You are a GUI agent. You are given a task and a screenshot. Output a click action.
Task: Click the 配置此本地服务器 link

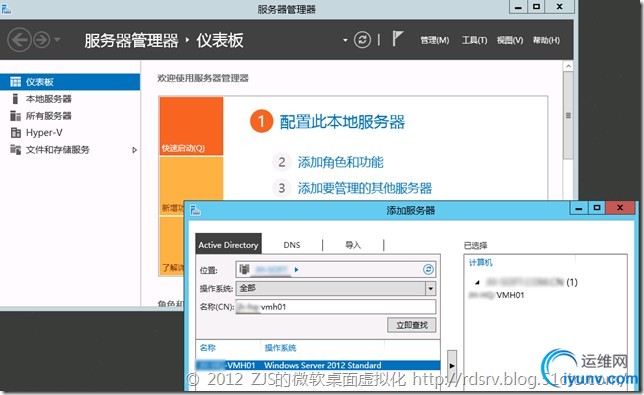[342, 122]
